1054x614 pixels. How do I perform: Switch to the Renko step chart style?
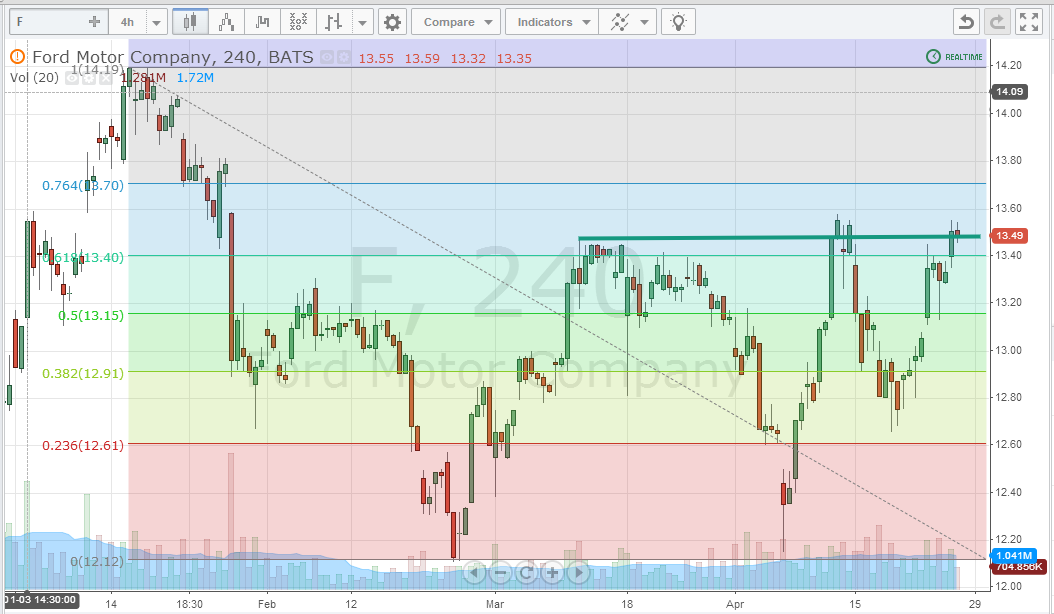[262, 22]
